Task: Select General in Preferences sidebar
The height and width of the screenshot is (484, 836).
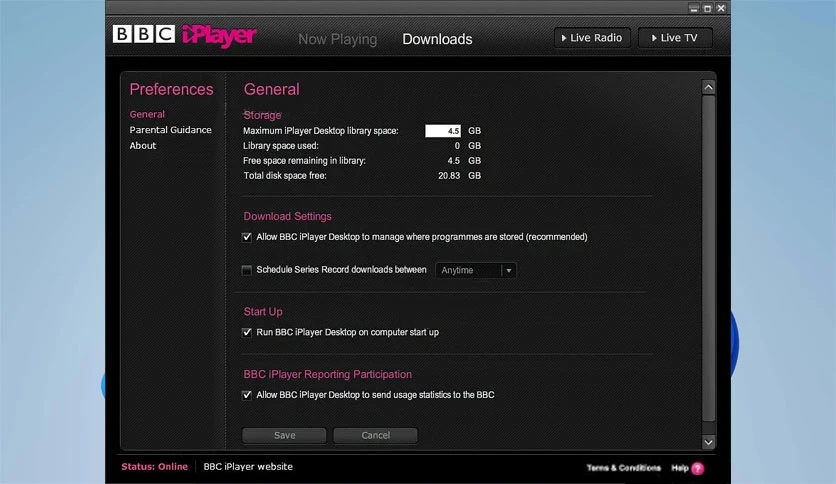Action: [x=147, y=114]
